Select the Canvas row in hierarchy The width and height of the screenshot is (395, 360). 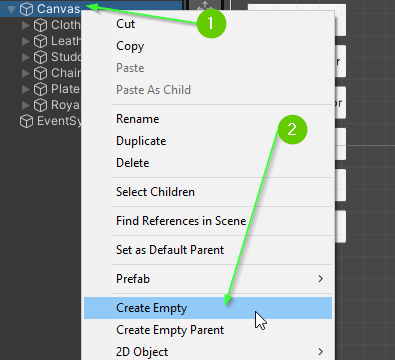coord(91,9)
